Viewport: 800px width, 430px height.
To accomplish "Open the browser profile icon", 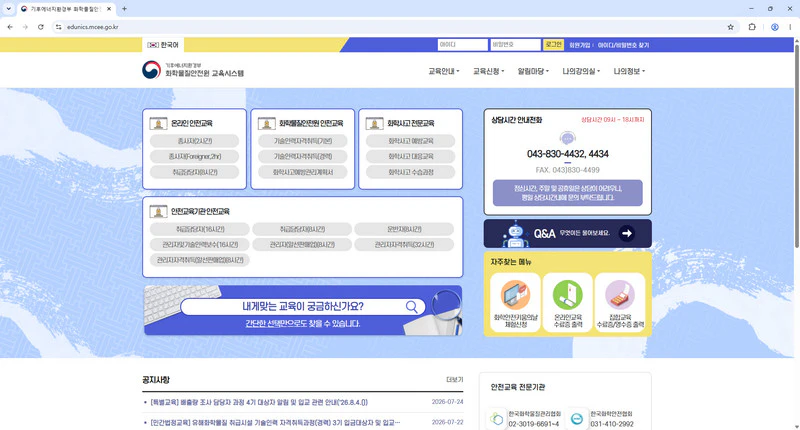I will [x=774, y=27].
